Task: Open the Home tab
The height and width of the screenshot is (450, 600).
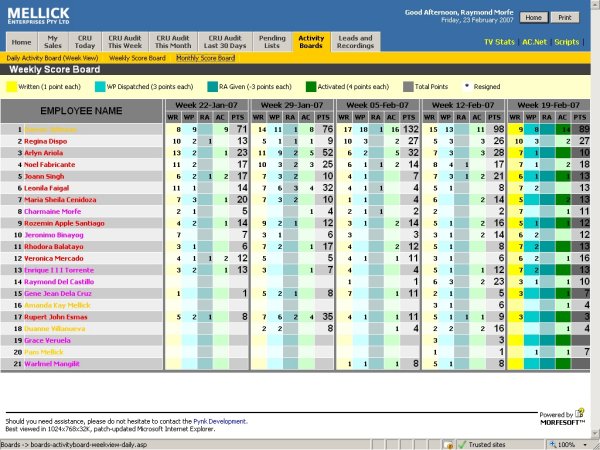Action: click(21, 42)
